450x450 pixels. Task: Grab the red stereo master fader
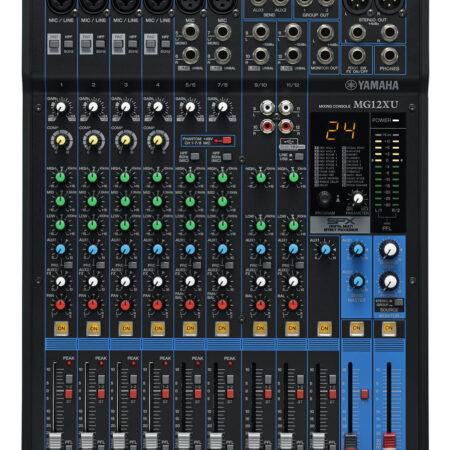[389, 441]
